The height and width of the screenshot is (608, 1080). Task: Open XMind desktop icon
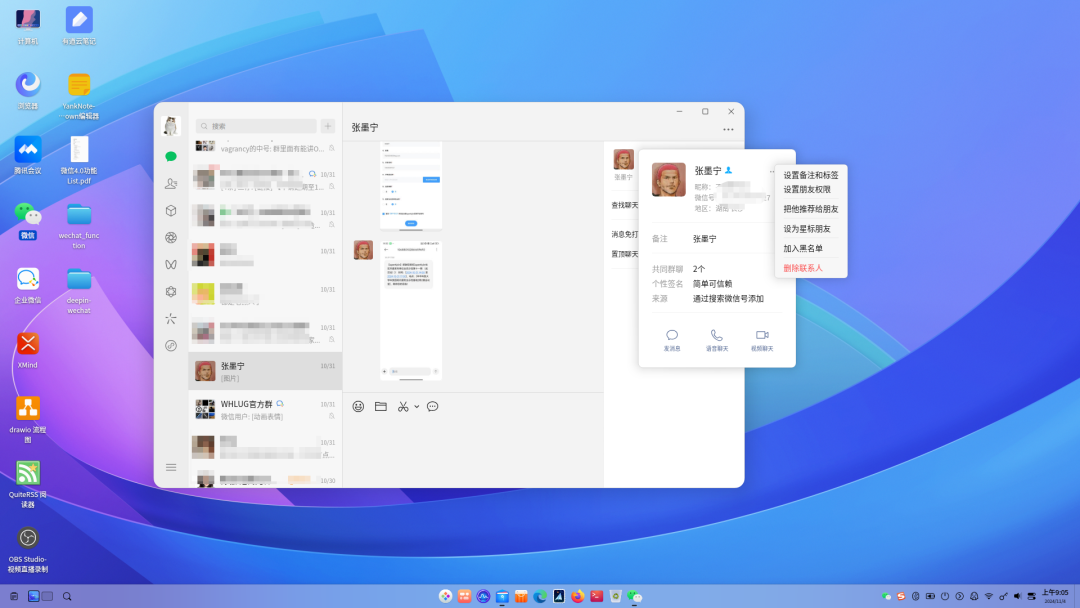pyautogui.click(x=28, y=350)
